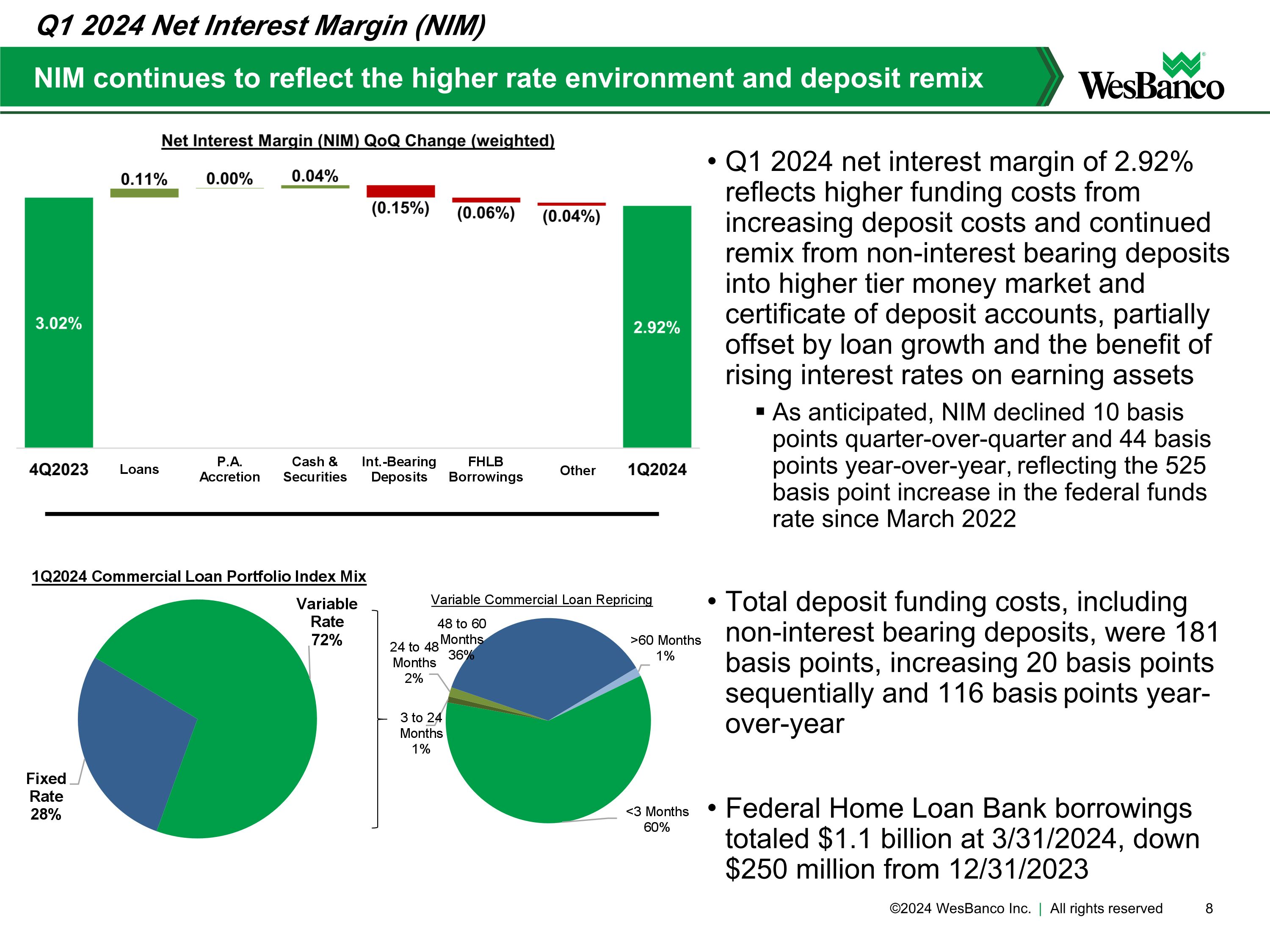Click the red Int.-Bearing Deposits bar
Viewport: 1270px width, 952px height.
point(400,191)
